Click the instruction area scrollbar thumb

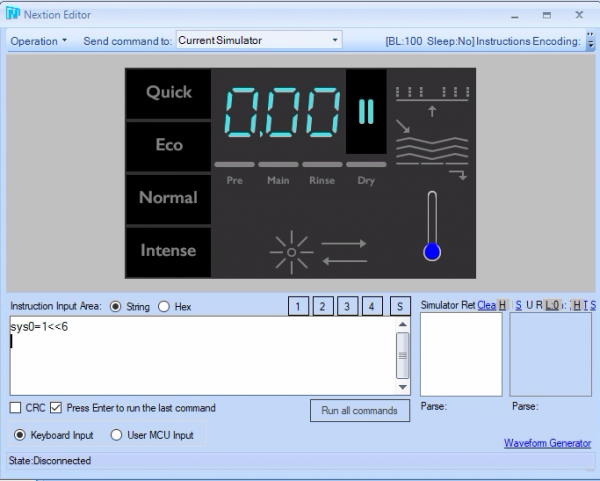403,355
